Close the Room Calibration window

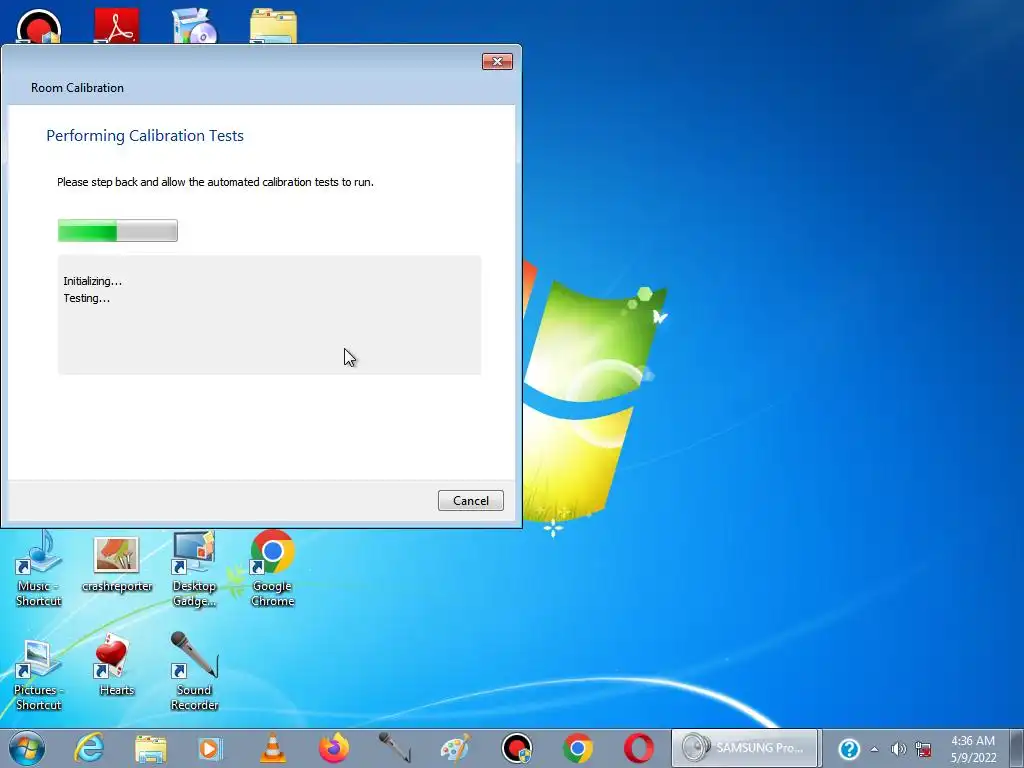[x=497, y=61]
